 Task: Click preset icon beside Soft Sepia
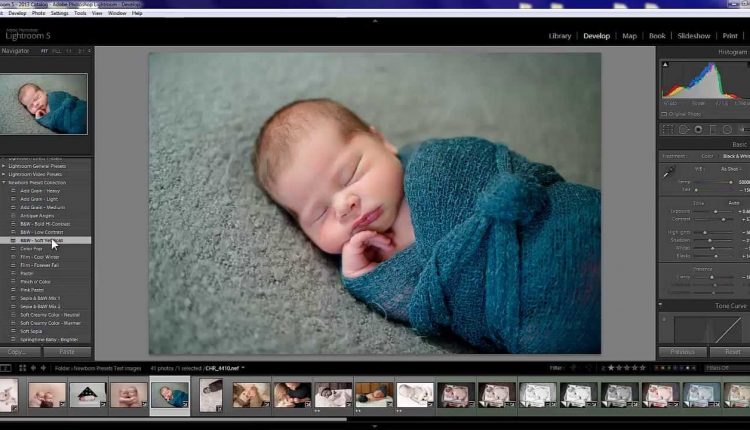(x=13, y=331)
